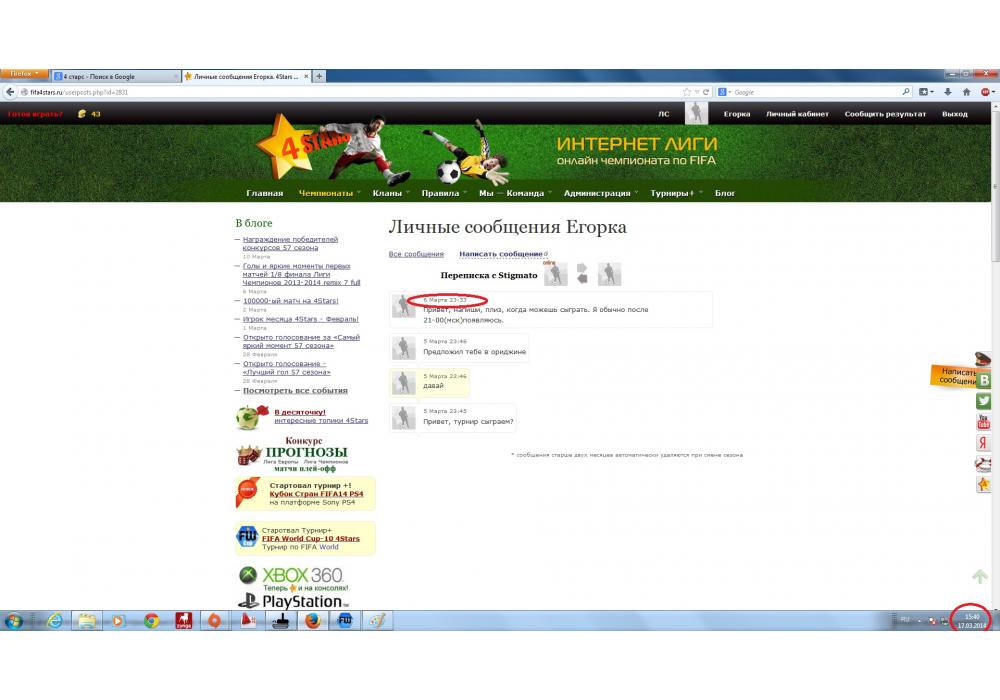1000x700 pixels.
Task: Click the arrows icon between the two avatars
Action: (x=582, y=273)
